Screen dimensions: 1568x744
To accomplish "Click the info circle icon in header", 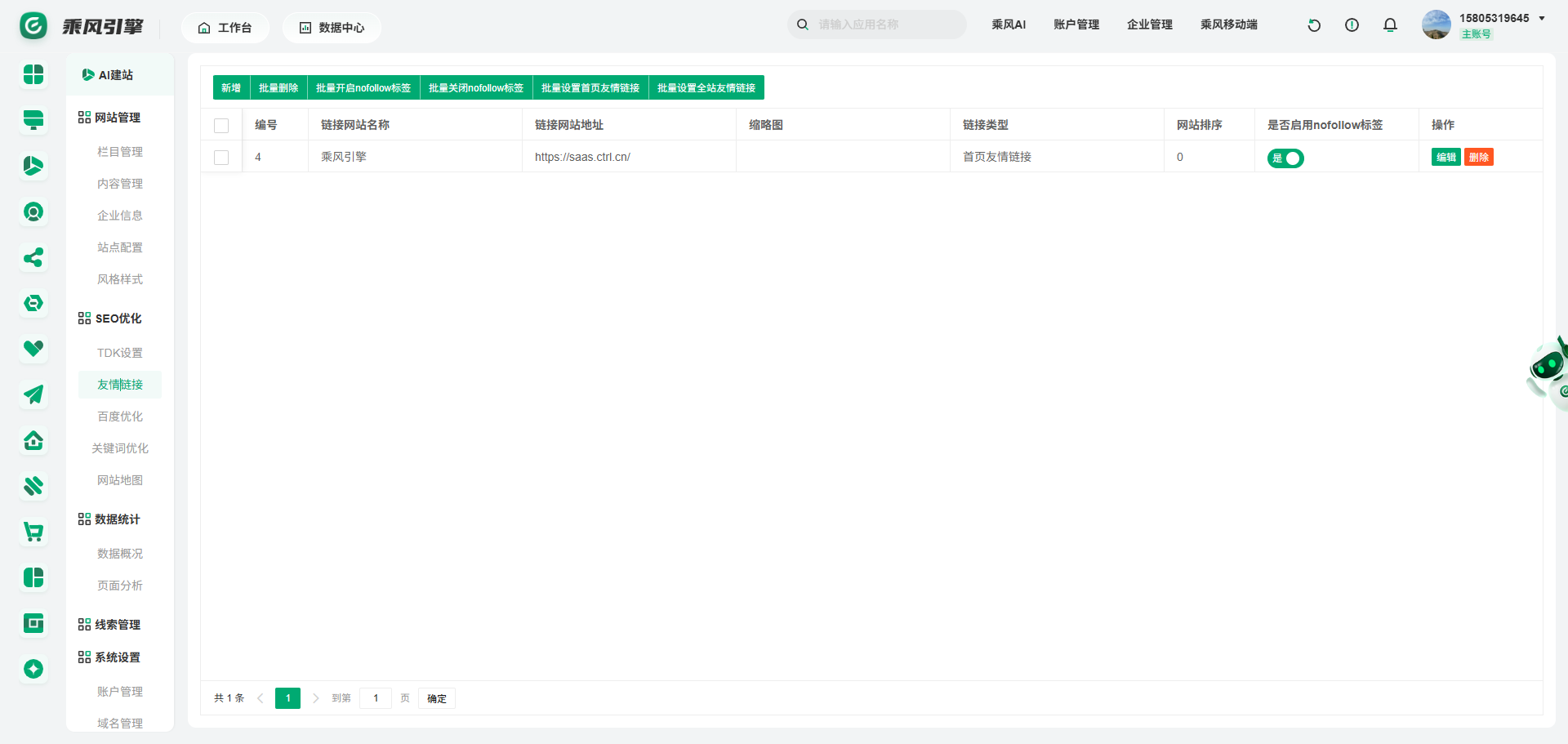I will tap(1352, 25).
